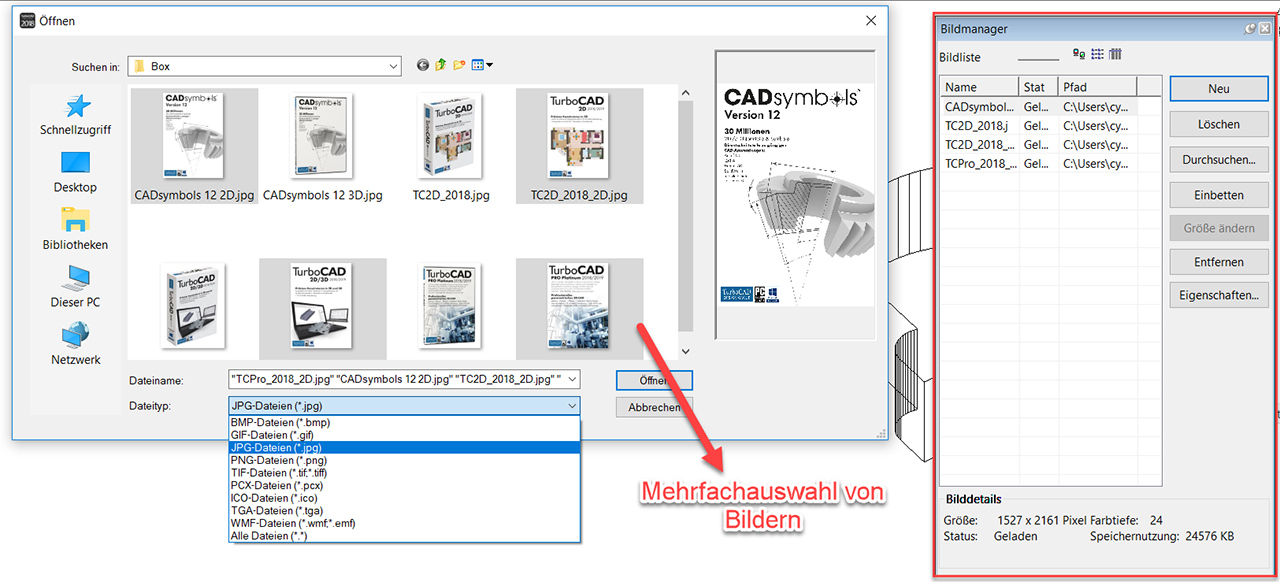Click the 24576 KB Speichernutzung value
The width and height of the screenshot is (1280, 582).
tap(1208, 536)
